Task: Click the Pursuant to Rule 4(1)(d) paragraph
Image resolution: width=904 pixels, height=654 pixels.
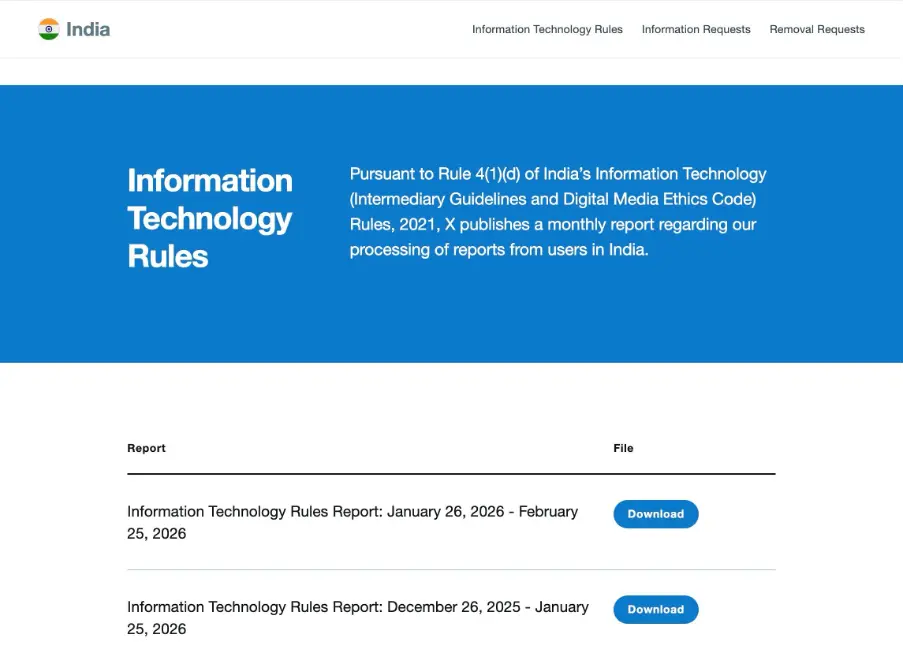Action: pyautogui.click(x=558, y=212)
